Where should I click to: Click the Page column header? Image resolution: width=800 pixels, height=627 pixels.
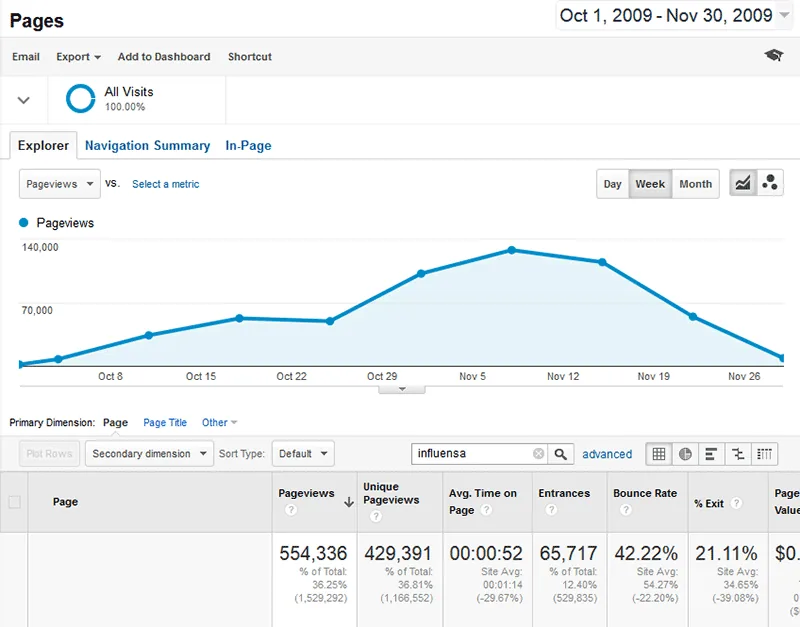pyautogui.click(x=65, y=501)
